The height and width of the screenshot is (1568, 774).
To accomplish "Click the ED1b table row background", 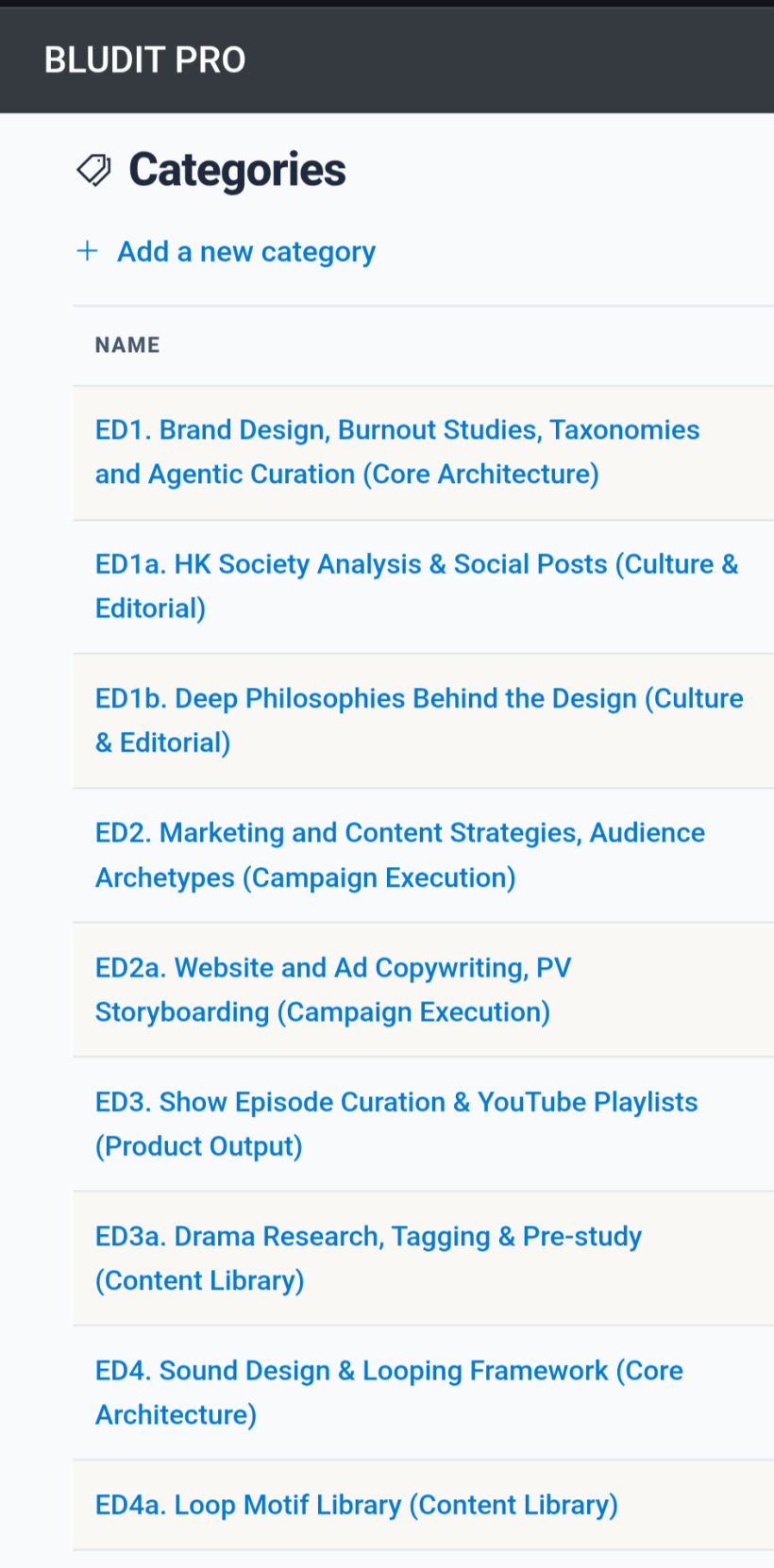I will coord(424,721).
